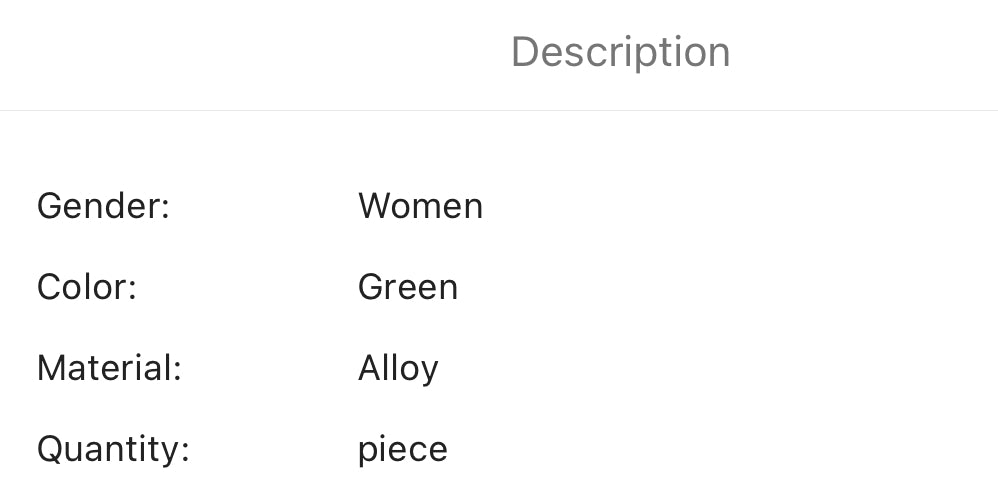Select the Gender label
The image size is (998, 483).
click(103, 206)
